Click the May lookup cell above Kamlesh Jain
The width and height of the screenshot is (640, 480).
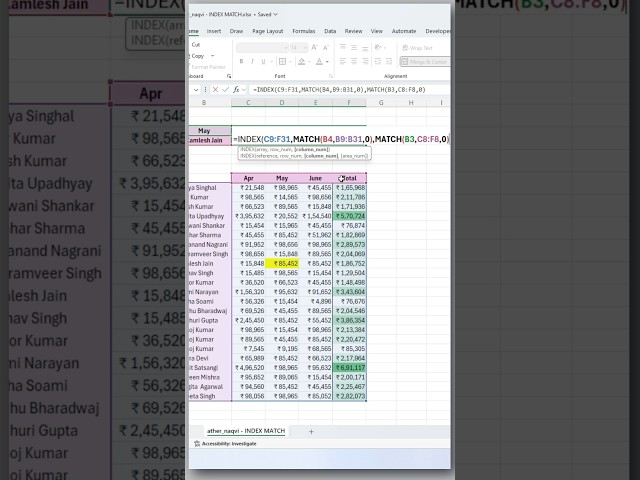pos(210,131)
